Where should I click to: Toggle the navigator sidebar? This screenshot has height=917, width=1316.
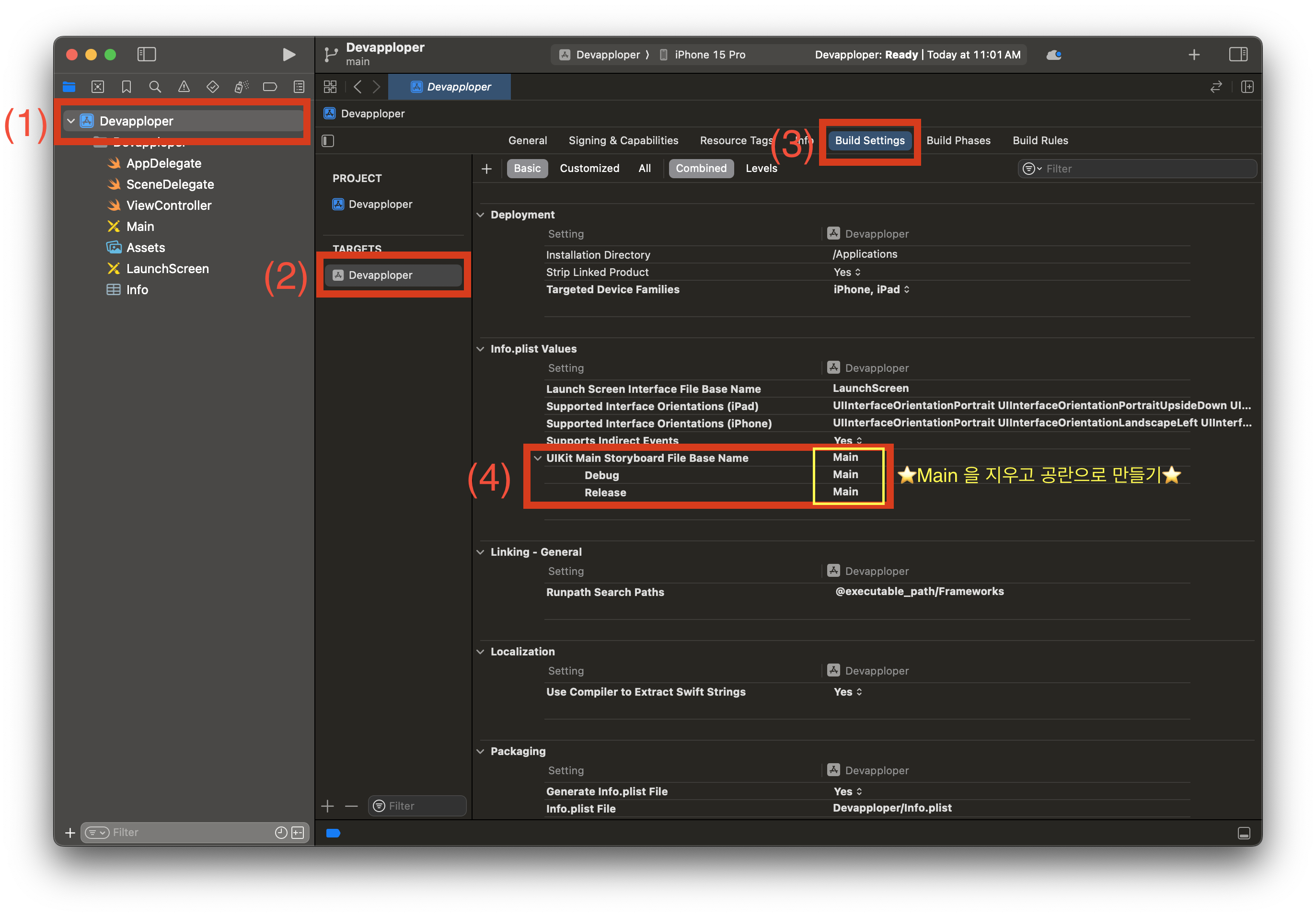coord(147,55)
